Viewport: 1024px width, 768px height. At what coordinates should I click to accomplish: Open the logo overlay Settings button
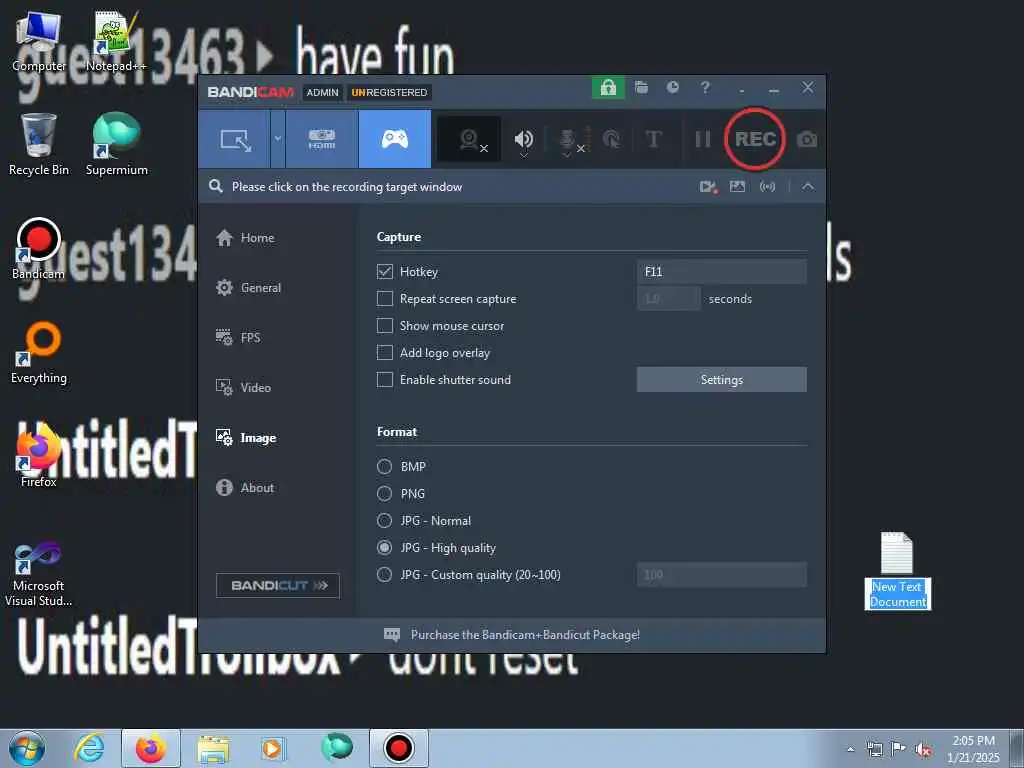pyautogui.click(x=722, y=379)
